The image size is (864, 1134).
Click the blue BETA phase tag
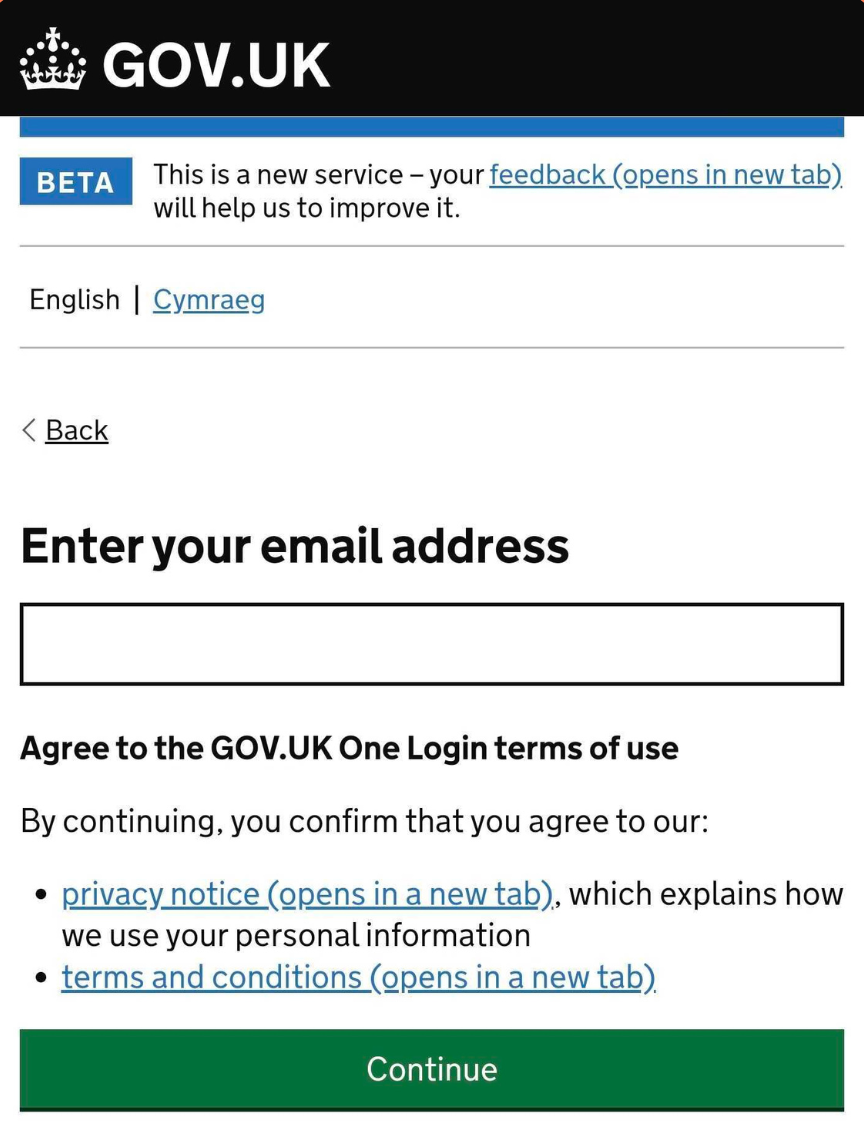click(x=75, y=182)
